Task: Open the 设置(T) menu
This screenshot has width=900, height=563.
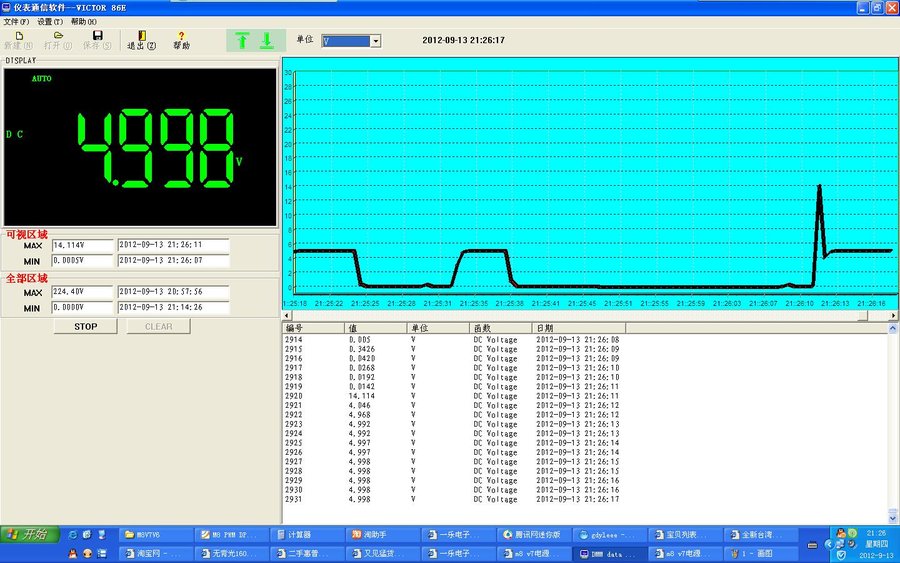Action: pyautogui.click(x=50, y=21)
